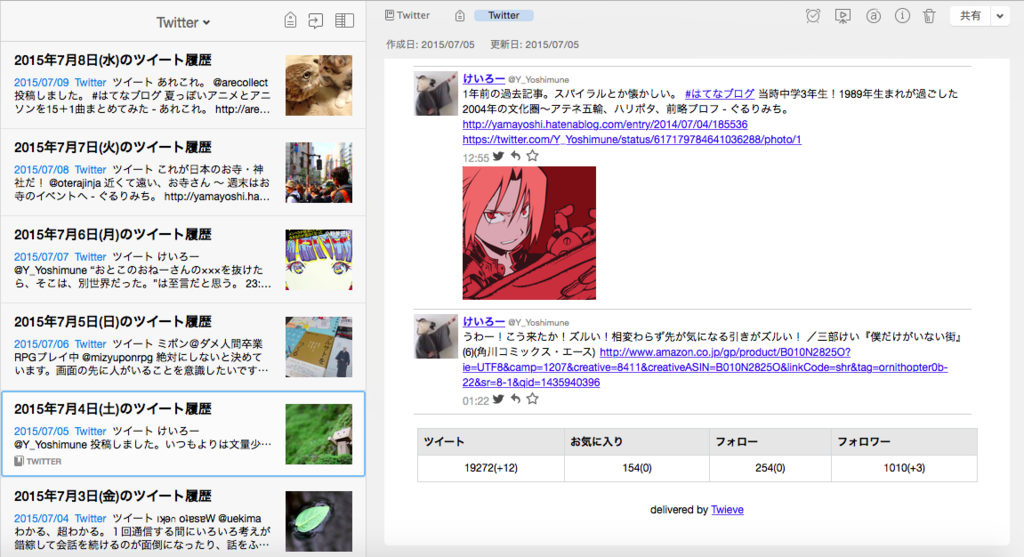Click reply arrow icon beside 01:22
The width and height of the screenshot is (1024, 557).
point(516,399)
